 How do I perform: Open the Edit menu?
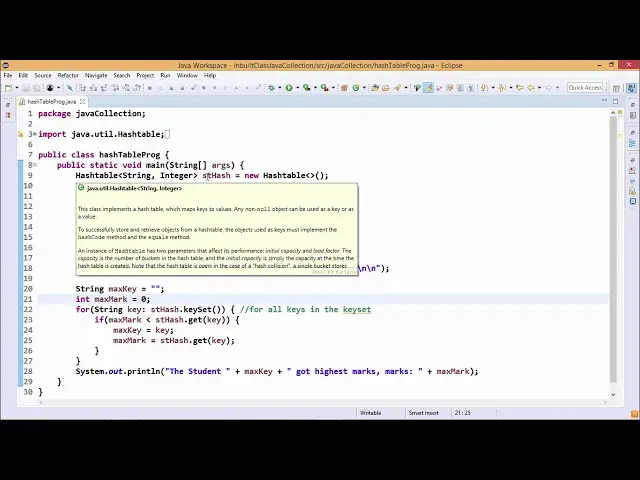pos(23,76)
